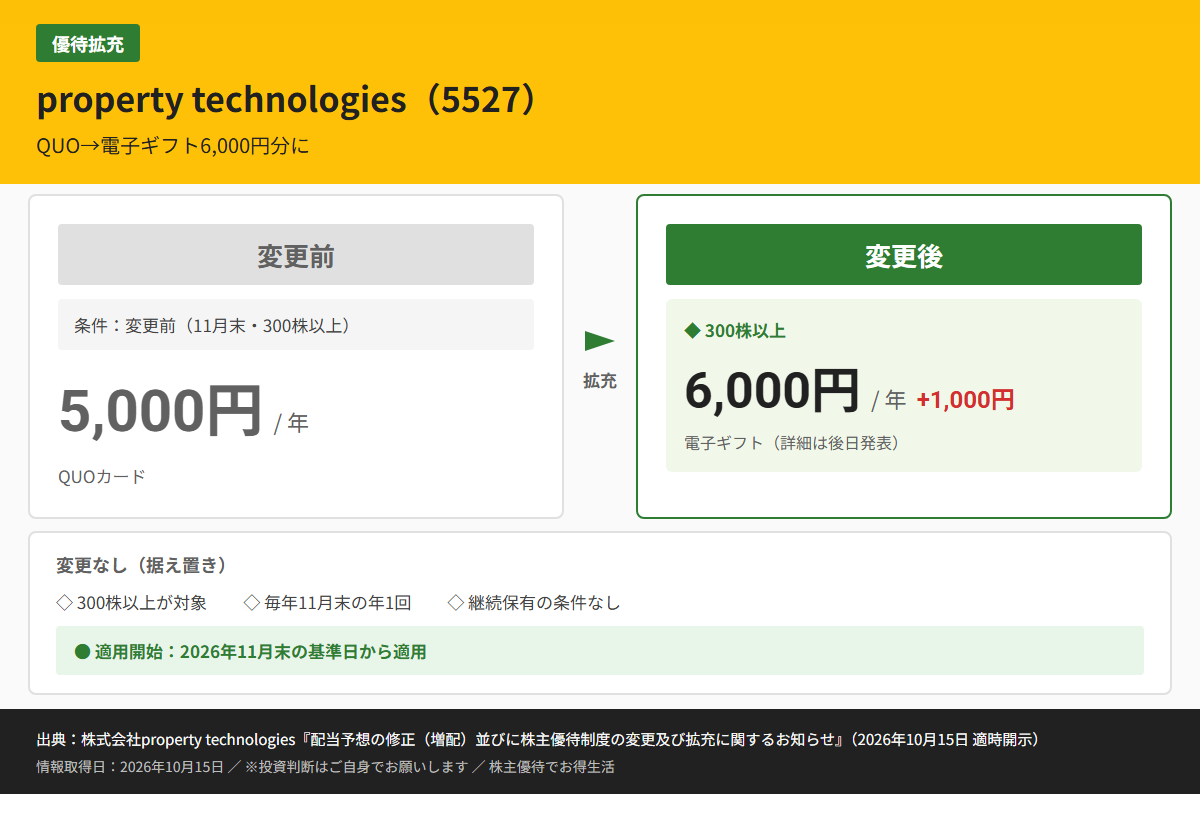This screenshot has height=818, width=1200.
Task: Click the 拡充 label under the arrow
Action: tap(600, 380)
